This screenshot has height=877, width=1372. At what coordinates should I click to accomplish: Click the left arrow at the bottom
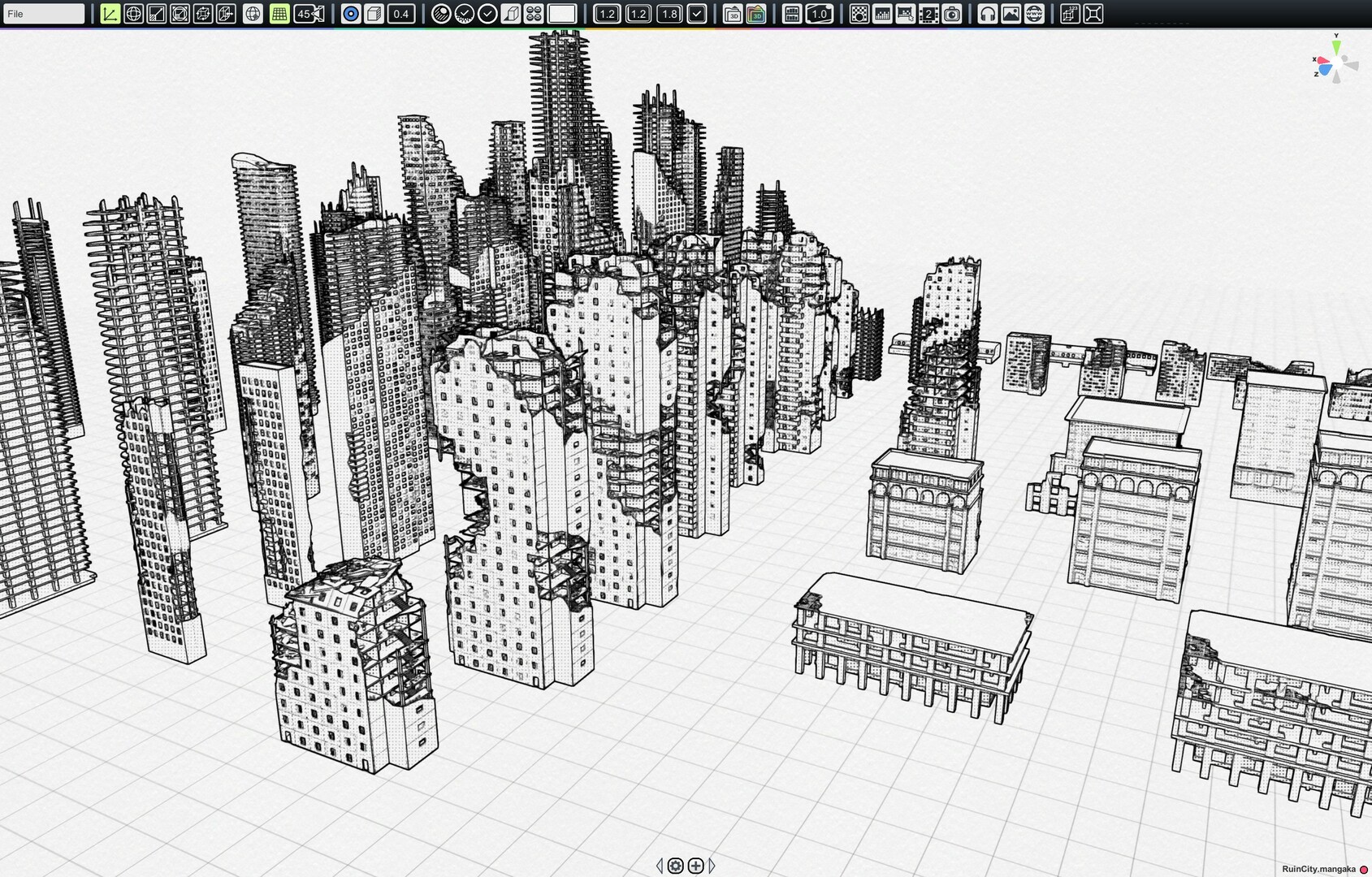pyautogui.click(x=659, y=866)
